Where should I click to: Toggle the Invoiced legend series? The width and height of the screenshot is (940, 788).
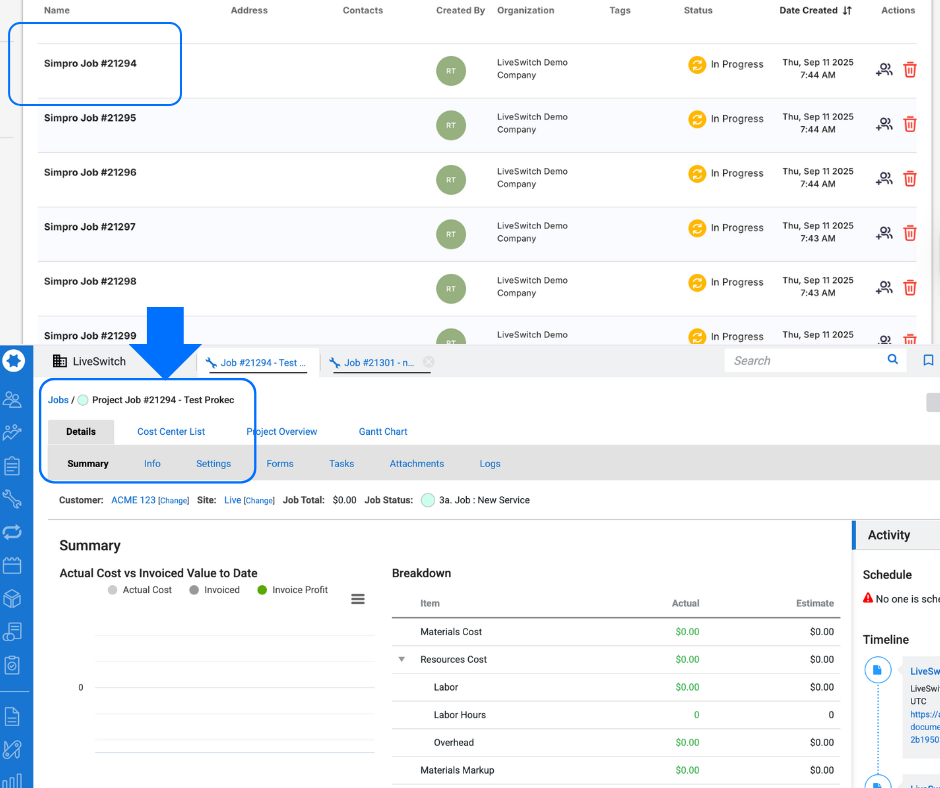click(x=215, y=590)
